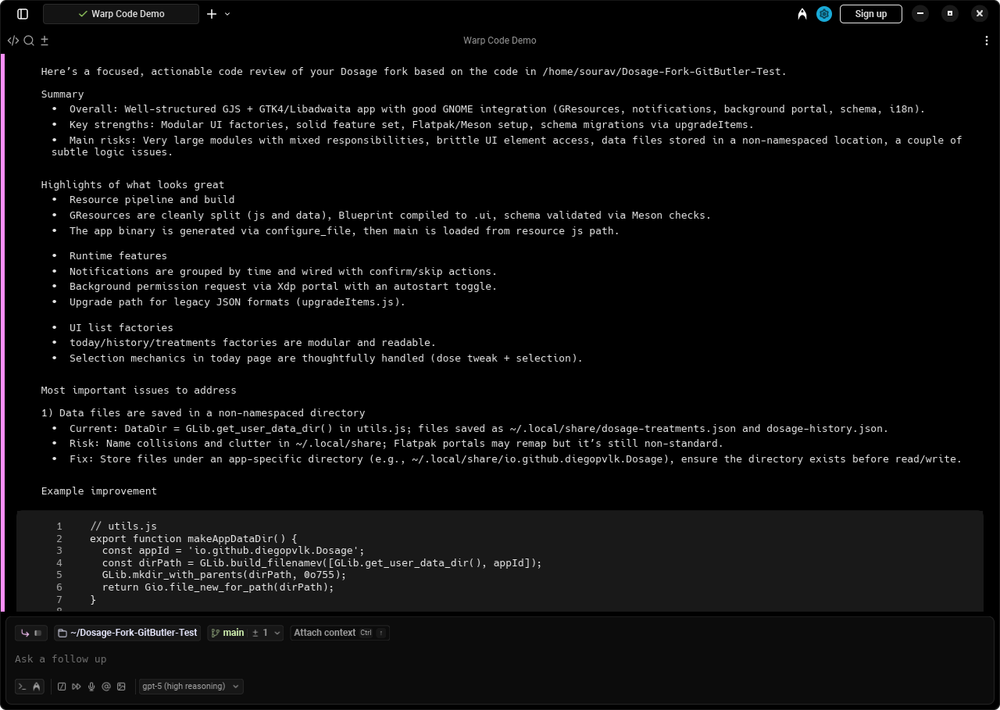Open a new tab with the plus icon
The image size is (1000, 710).
[212, 14]
